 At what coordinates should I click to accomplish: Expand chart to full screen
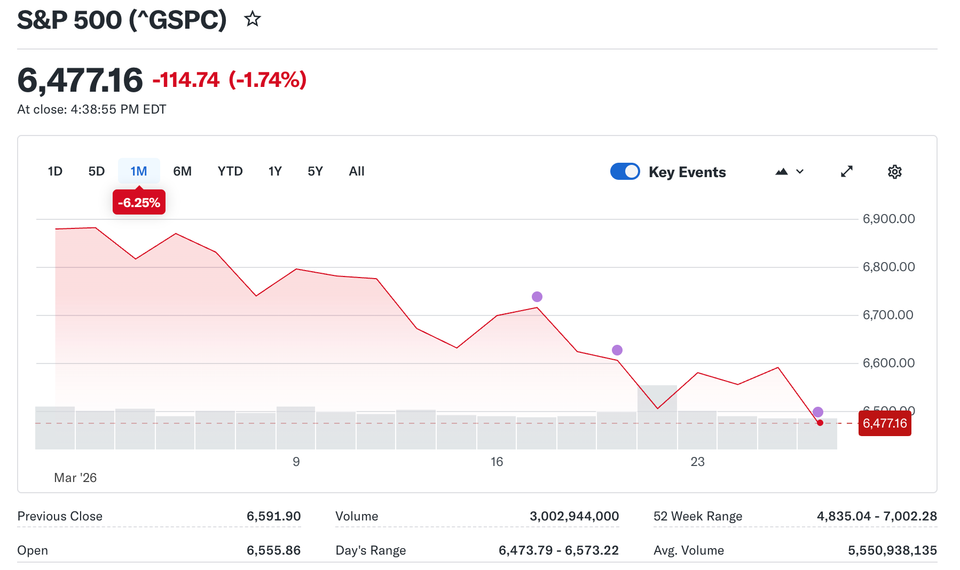(x=847, y=172)
